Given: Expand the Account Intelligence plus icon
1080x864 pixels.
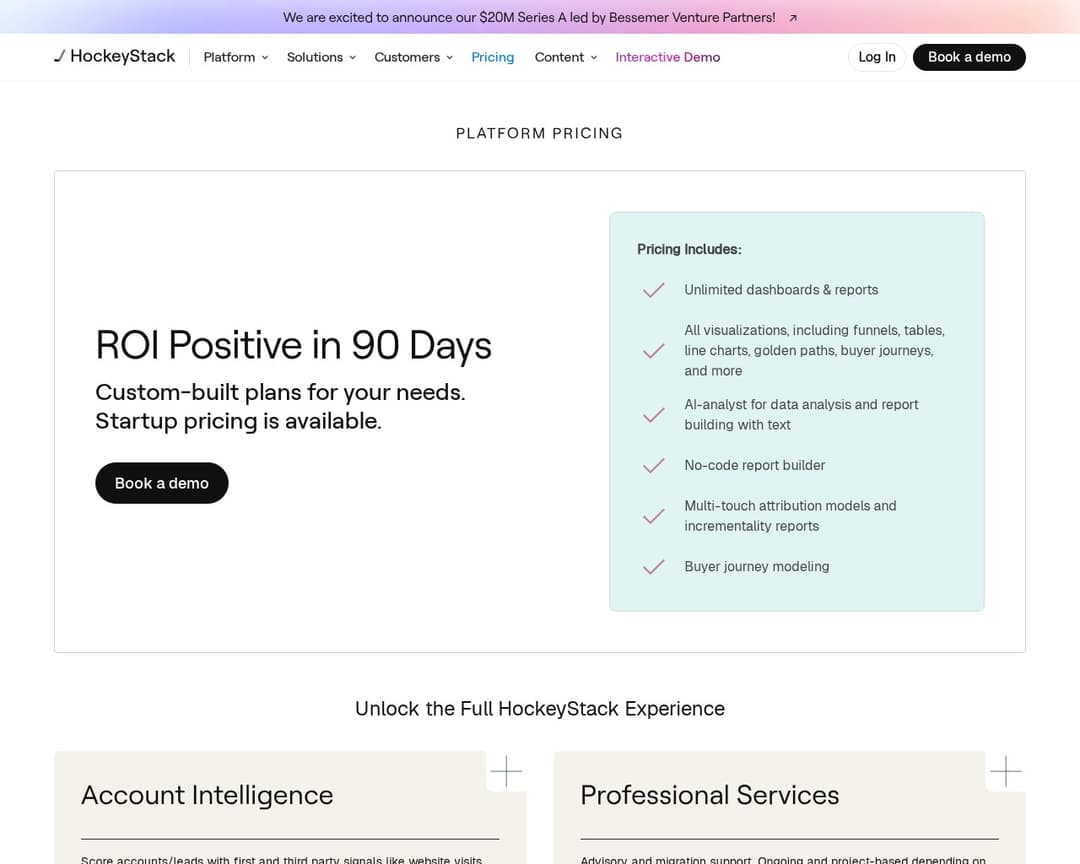Looking at the screenshot, I should click(506, 771).
